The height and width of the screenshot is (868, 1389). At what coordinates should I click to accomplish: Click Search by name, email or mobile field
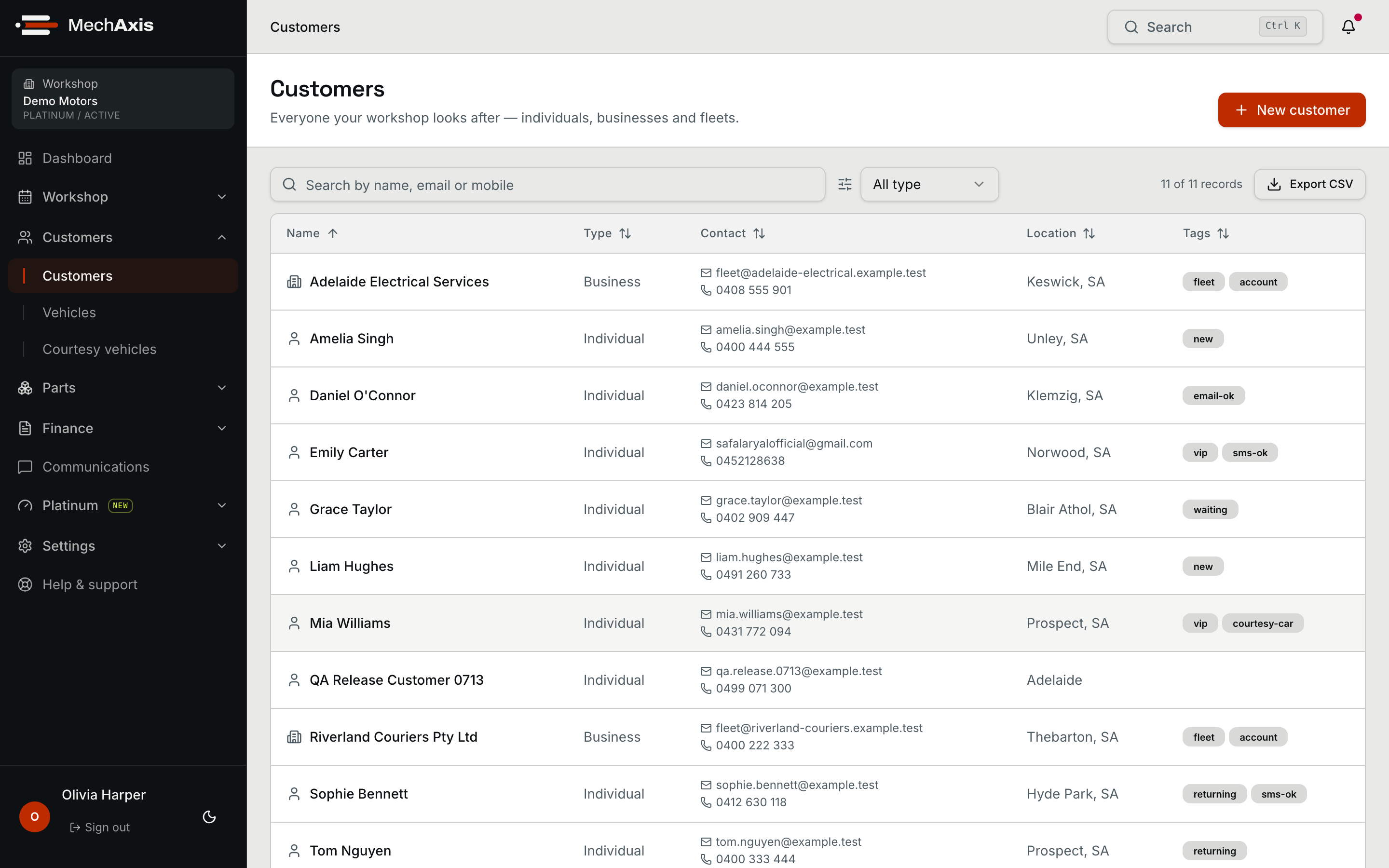click(547, 184)
